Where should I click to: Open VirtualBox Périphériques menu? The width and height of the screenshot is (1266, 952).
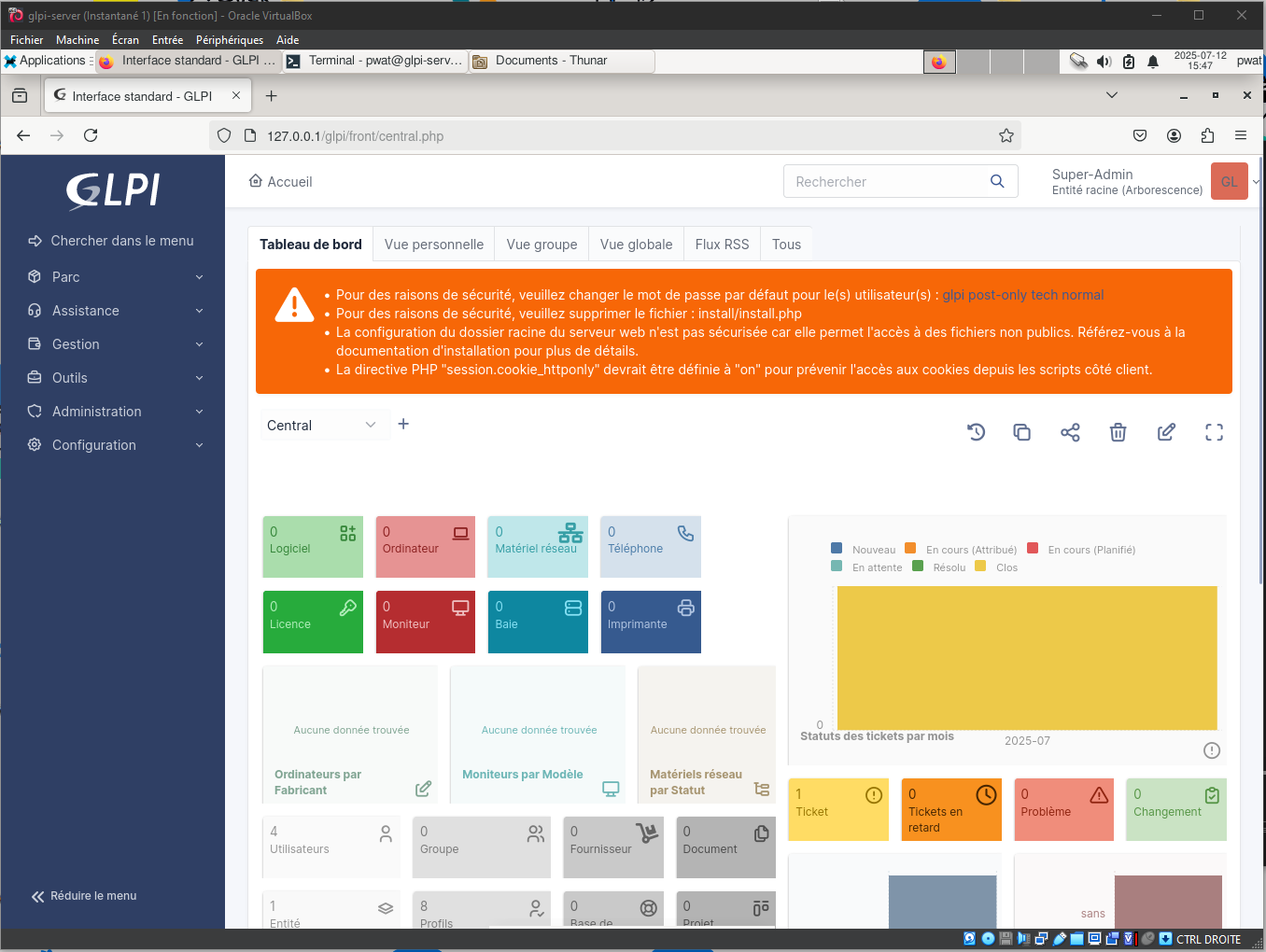click(230, 40)
